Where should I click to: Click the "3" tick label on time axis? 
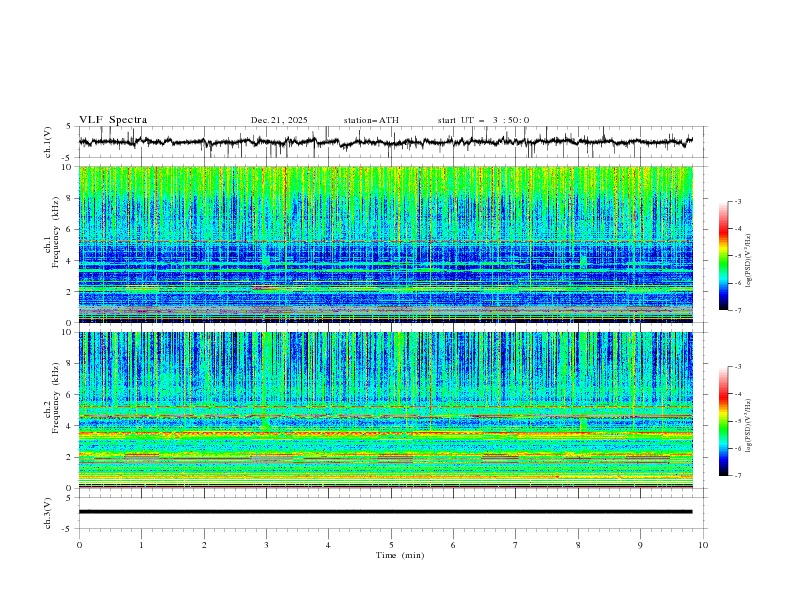266,545
